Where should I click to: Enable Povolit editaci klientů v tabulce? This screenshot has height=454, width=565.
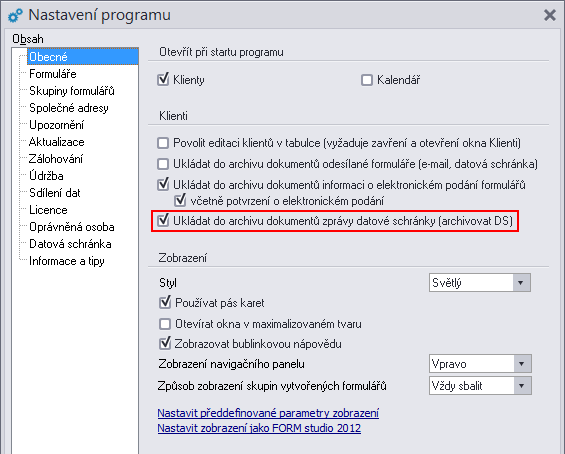point(163,143)
